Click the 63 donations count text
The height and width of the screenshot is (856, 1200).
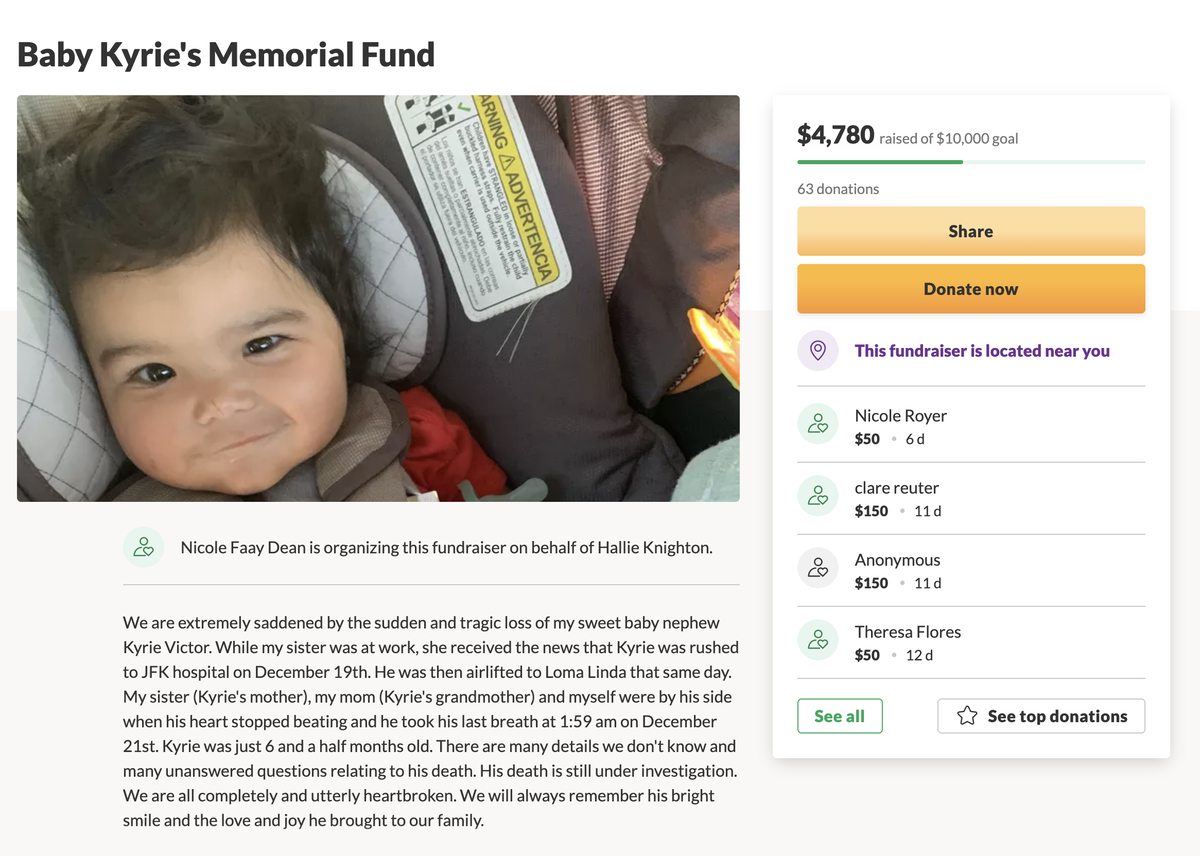838,188
